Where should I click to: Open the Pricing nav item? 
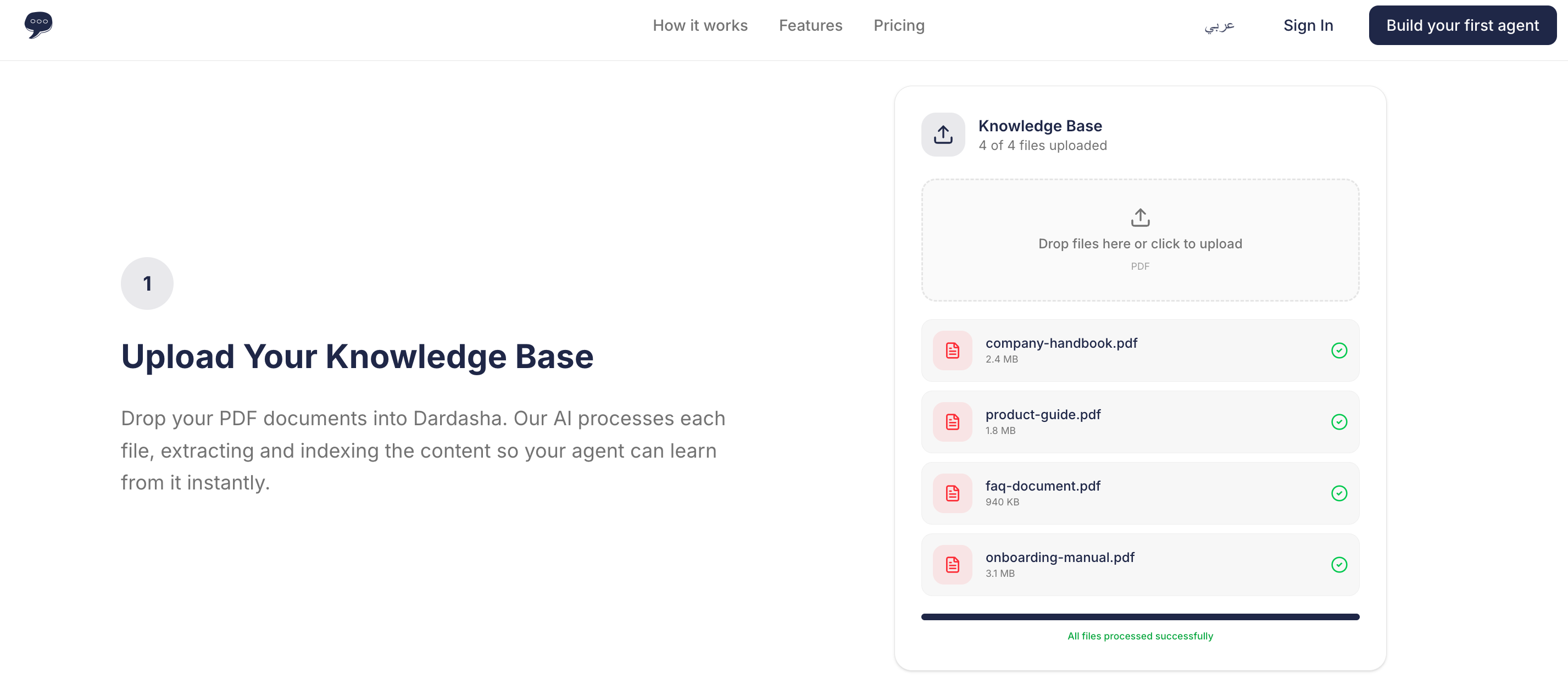point(898,25)
